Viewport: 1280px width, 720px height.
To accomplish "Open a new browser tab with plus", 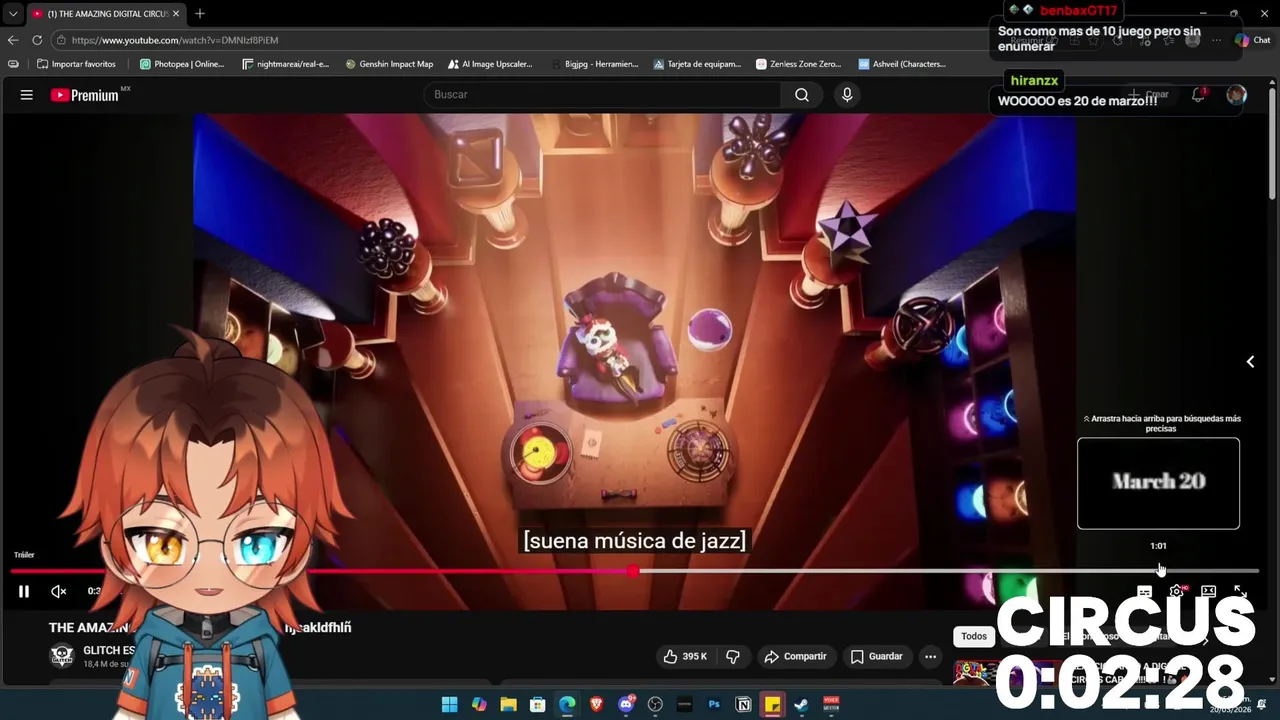I will coord(200,13).
